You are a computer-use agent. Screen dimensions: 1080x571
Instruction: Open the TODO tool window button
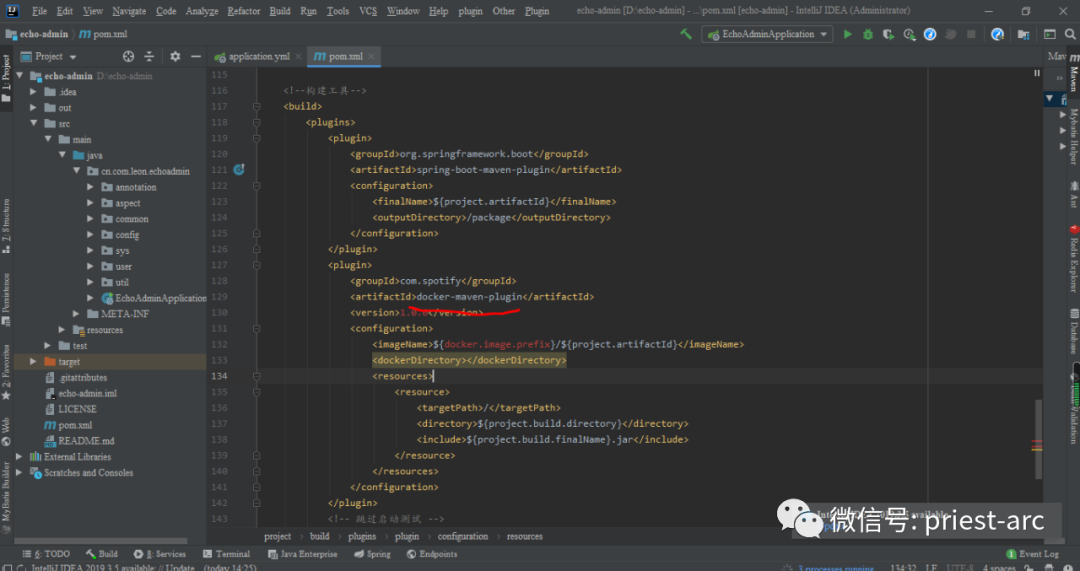point(46,554)
